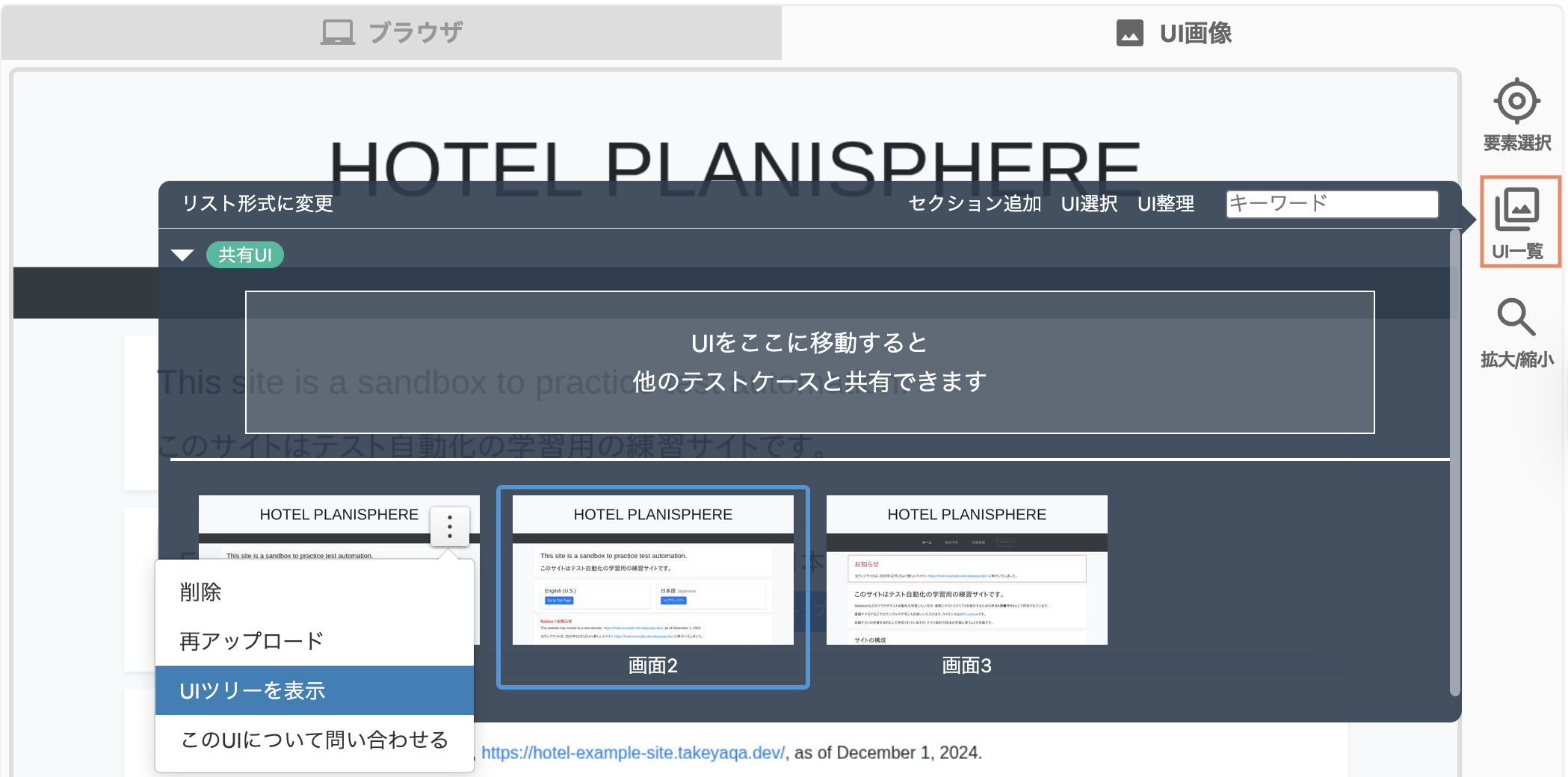Click UI整理 in the panel header
This screenshot has height=777, width=1568.
[x=1166, y=203]
